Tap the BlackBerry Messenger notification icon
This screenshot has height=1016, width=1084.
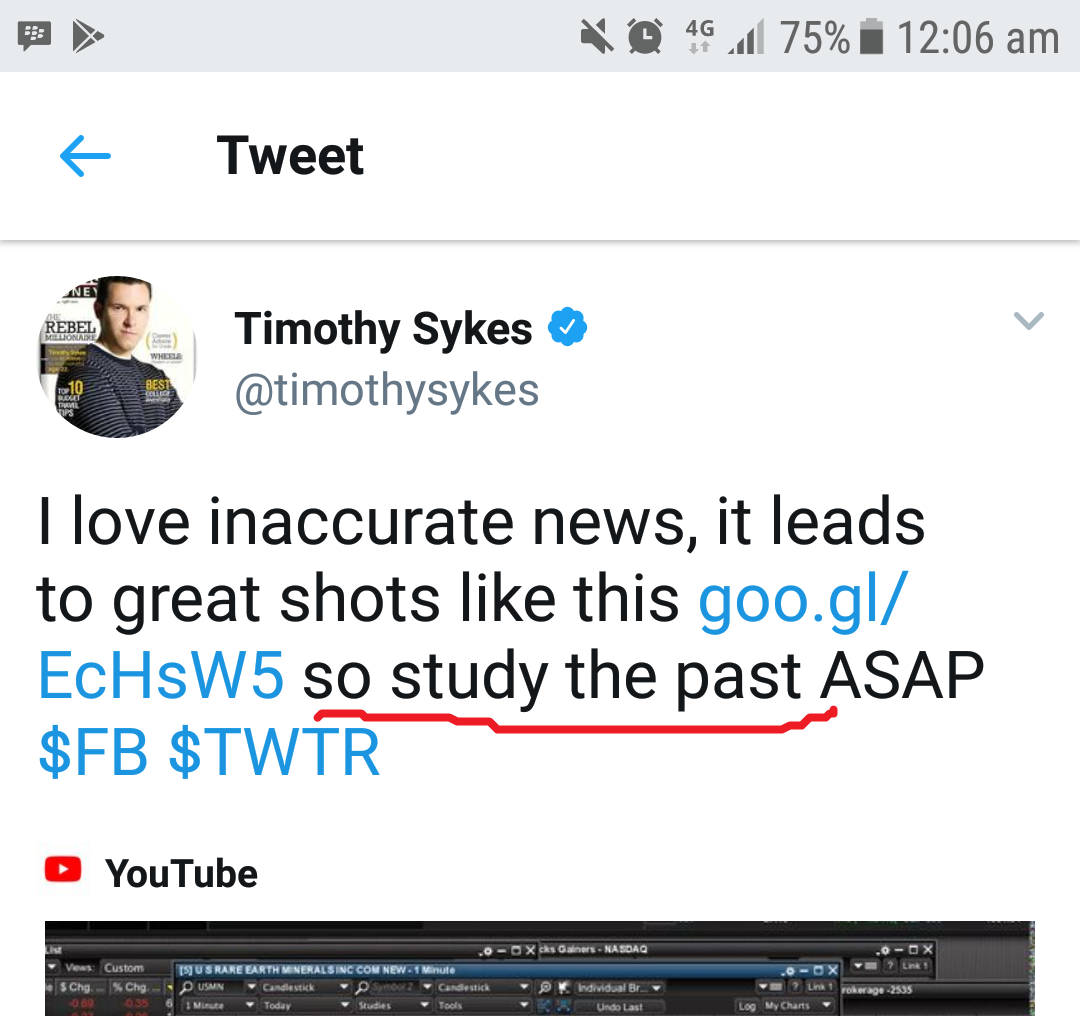point(35,37)
